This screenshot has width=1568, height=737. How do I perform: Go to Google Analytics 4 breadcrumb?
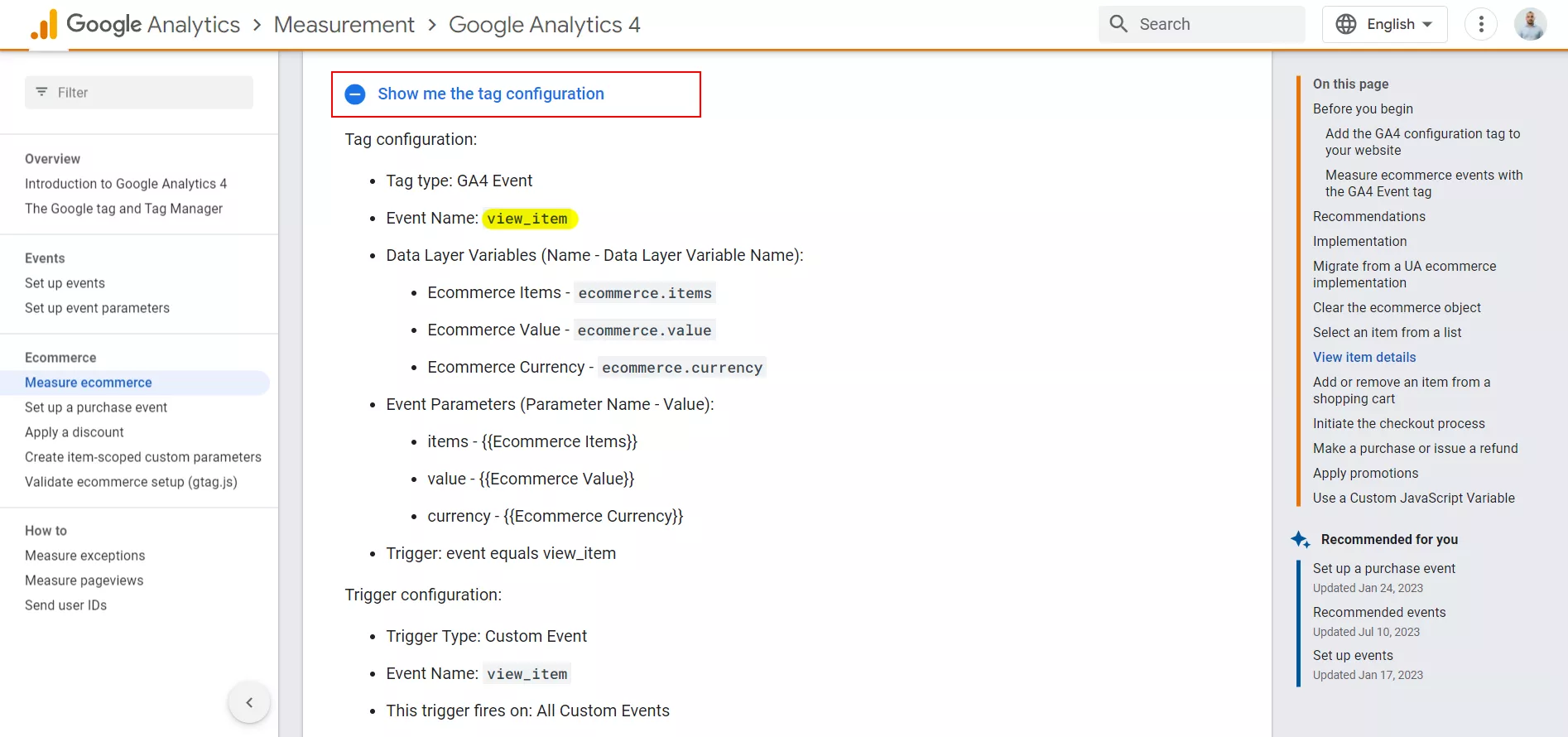pos(544,25)
